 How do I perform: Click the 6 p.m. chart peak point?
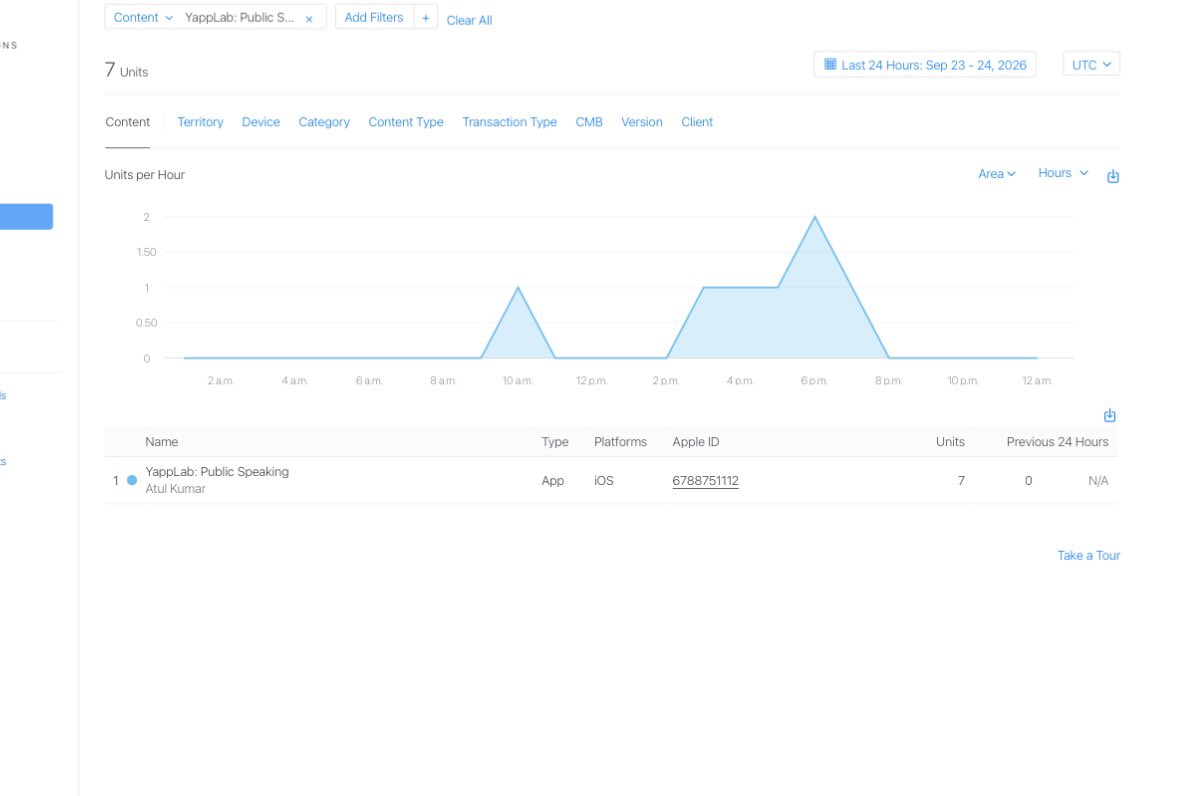tap(814, 217)
